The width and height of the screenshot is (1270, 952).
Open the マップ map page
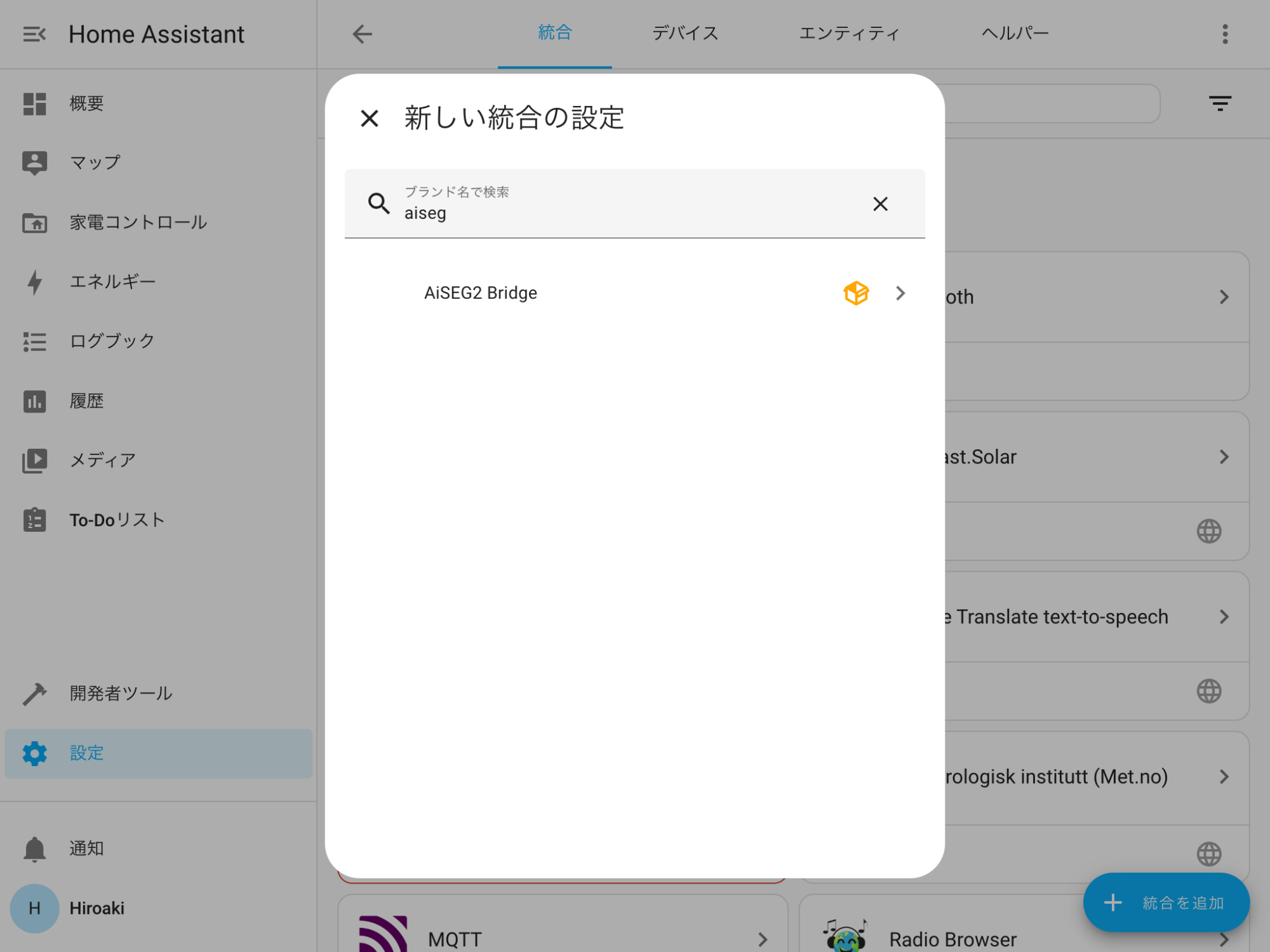[x=159, y=162]
